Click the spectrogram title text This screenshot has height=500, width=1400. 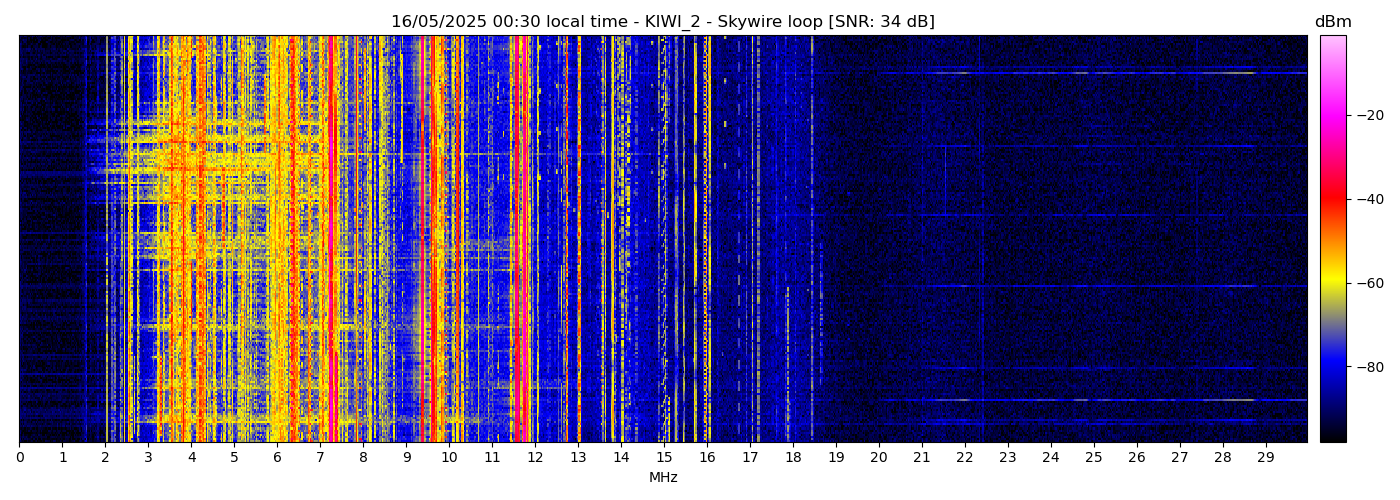point(662,22)
